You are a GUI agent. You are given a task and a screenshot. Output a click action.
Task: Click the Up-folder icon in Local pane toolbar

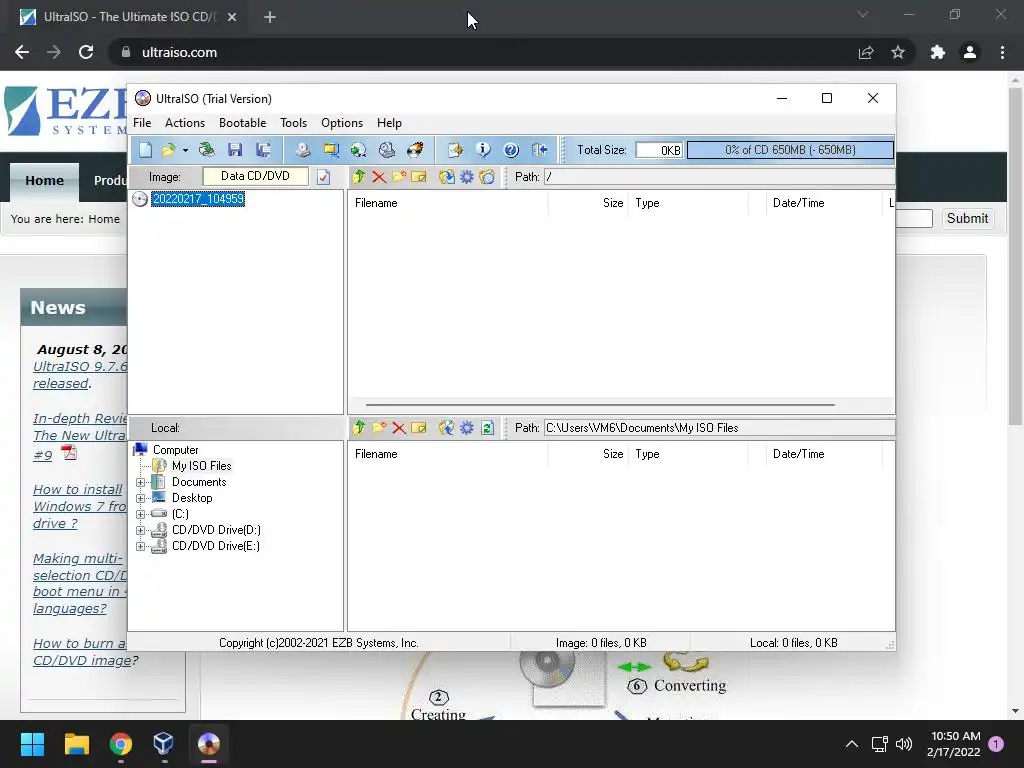click(359, 428)
